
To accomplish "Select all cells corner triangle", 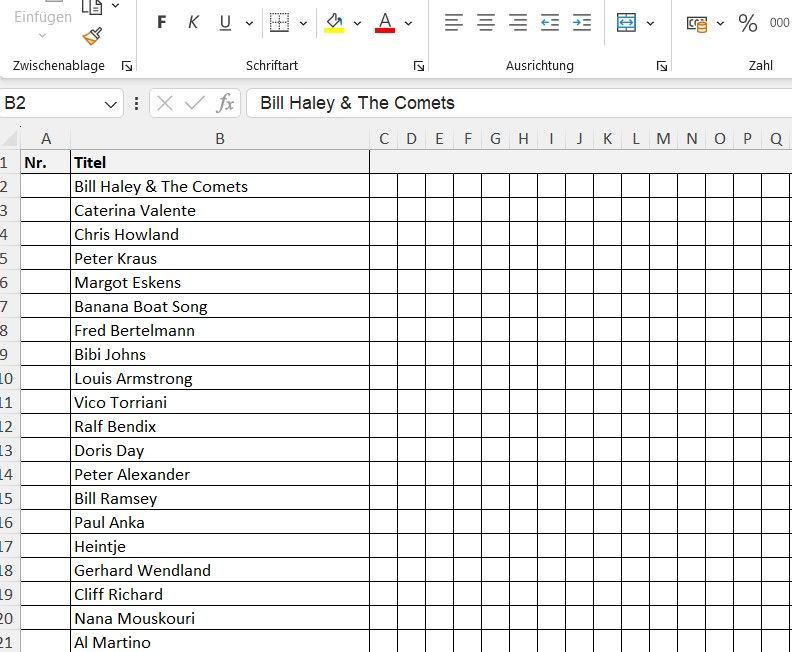I will click(10, 138).
